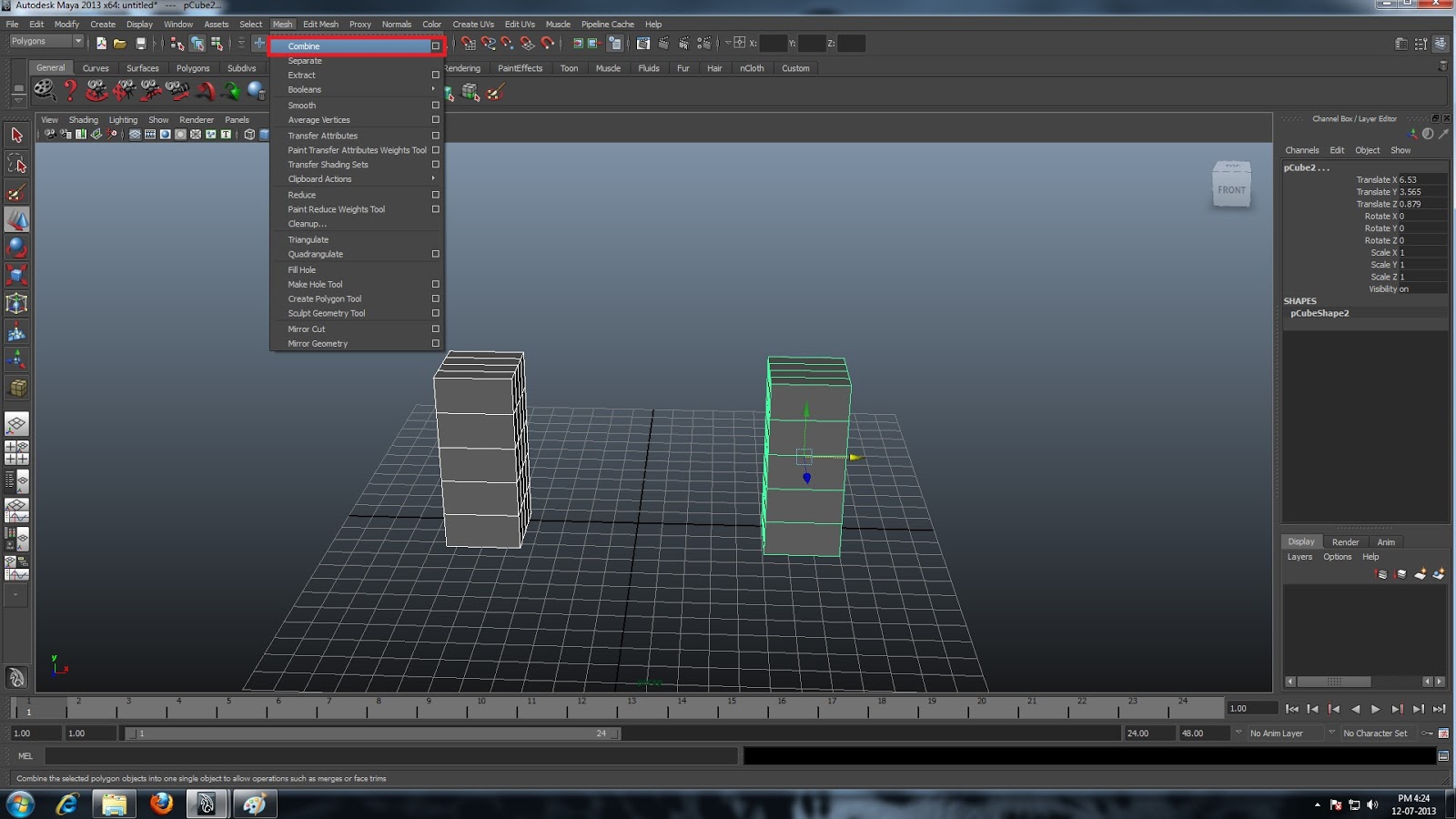Select the Rotate tool in the toolbox
Screen dimensions: 1456x819
click(x=16, y=248)
